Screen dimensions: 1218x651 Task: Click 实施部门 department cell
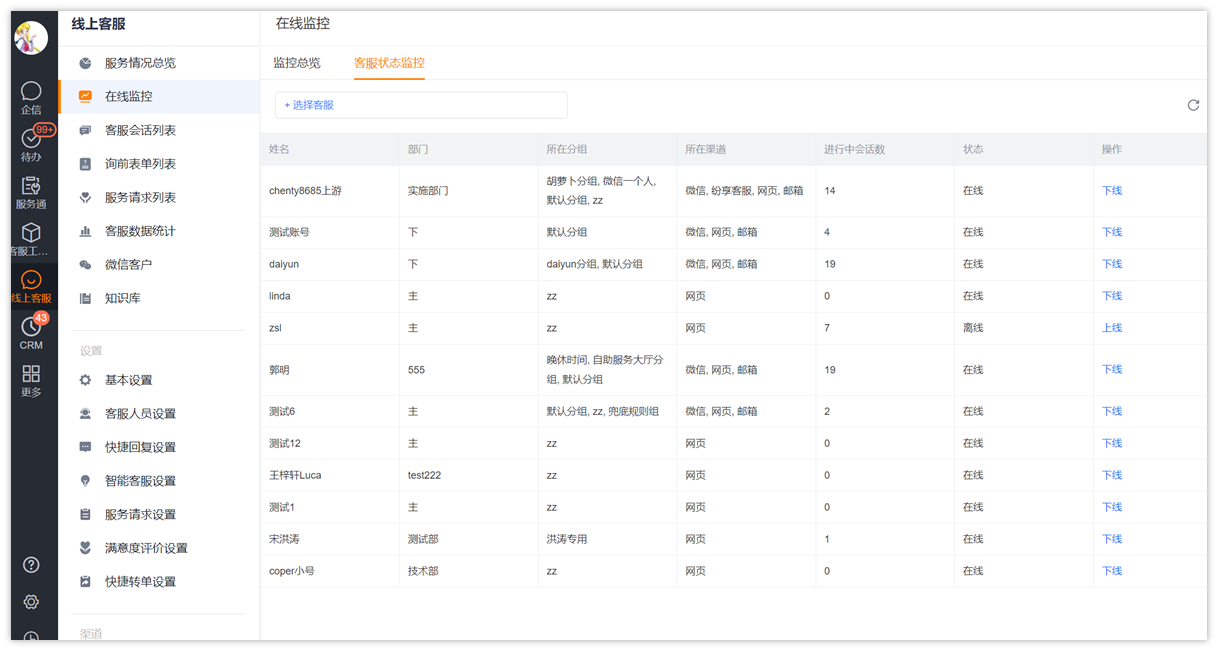428,191
